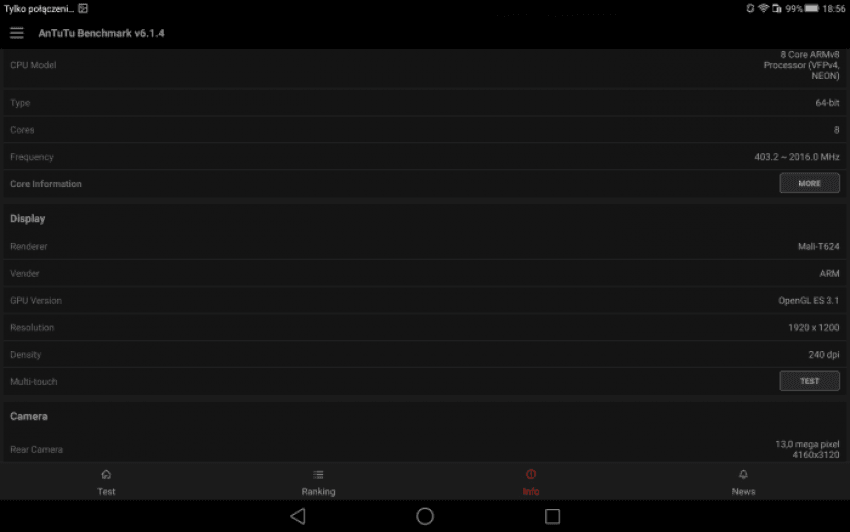This screenshot has height=532, width=850.
Task: Tap the Wi-Fi status icon
Action: pos(763,9)
